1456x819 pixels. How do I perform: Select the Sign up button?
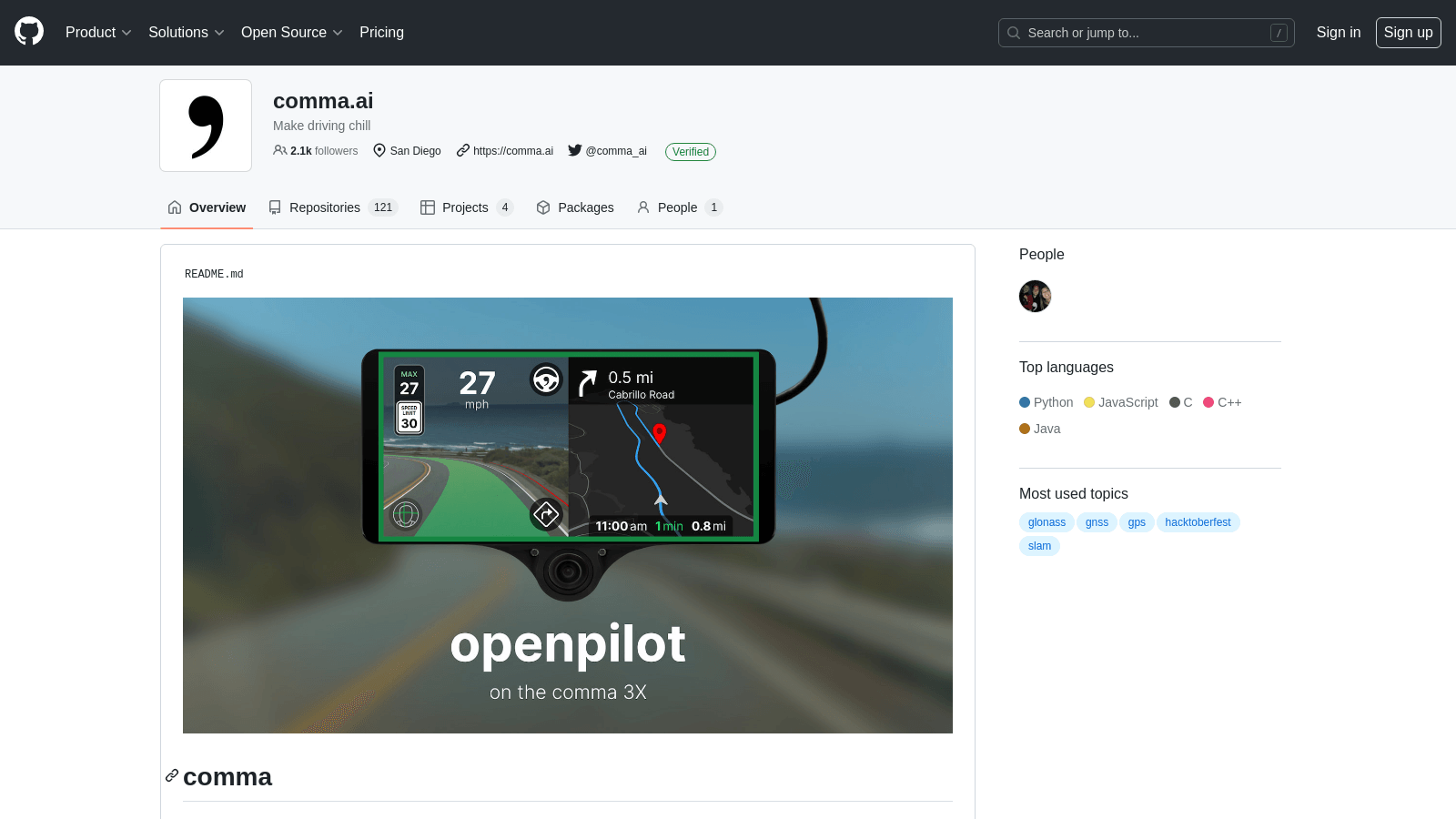(x=1408, y=33)
